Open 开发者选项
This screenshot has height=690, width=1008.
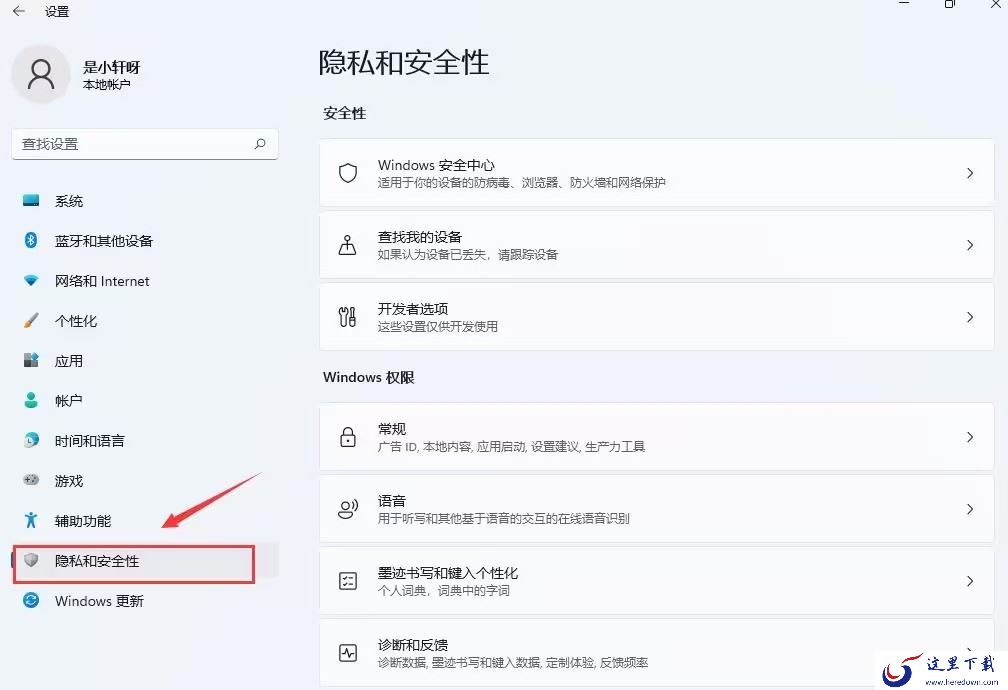(656, 317)
